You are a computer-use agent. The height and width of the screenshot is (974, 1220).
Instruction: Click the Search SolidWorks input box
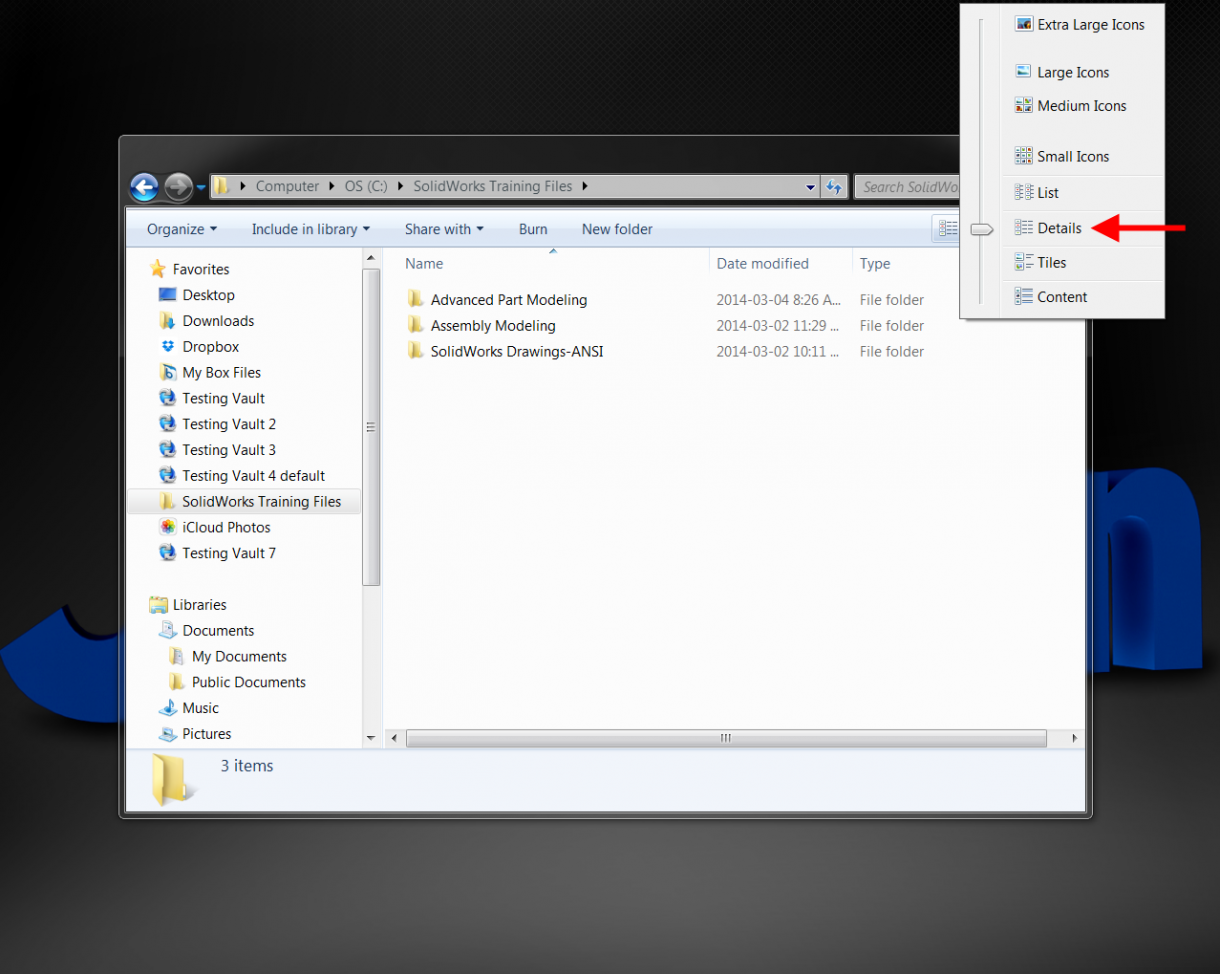pos(906,187)
